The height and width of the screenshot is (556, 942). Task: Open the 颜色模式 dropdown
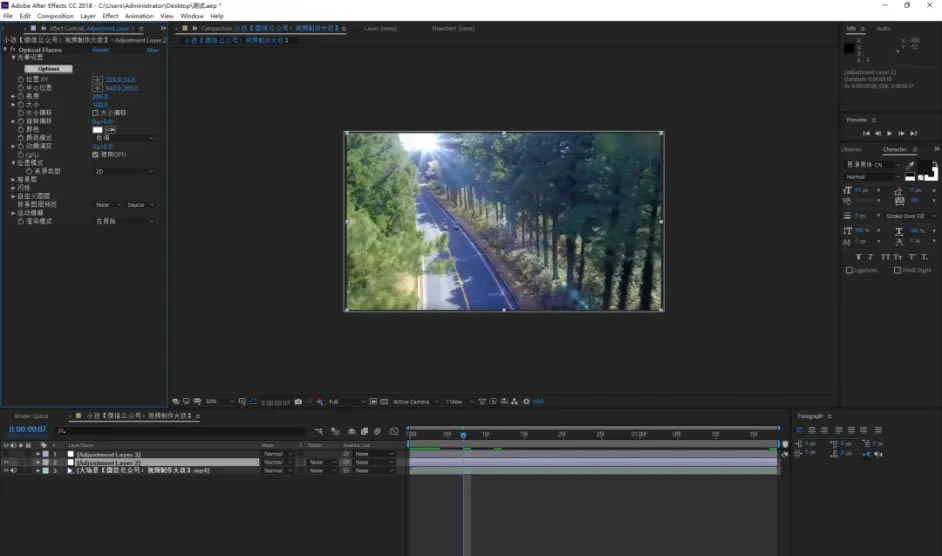[x=124, y=138]
